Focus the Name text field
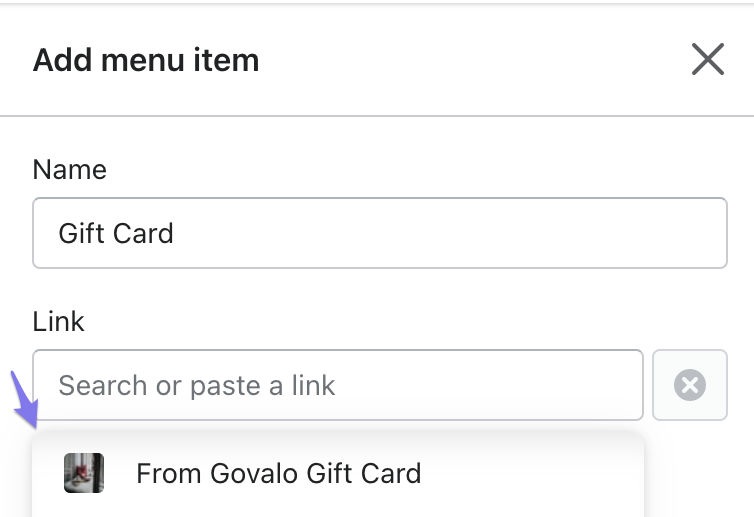The image size is (754, 517). (x=379, y=233)
